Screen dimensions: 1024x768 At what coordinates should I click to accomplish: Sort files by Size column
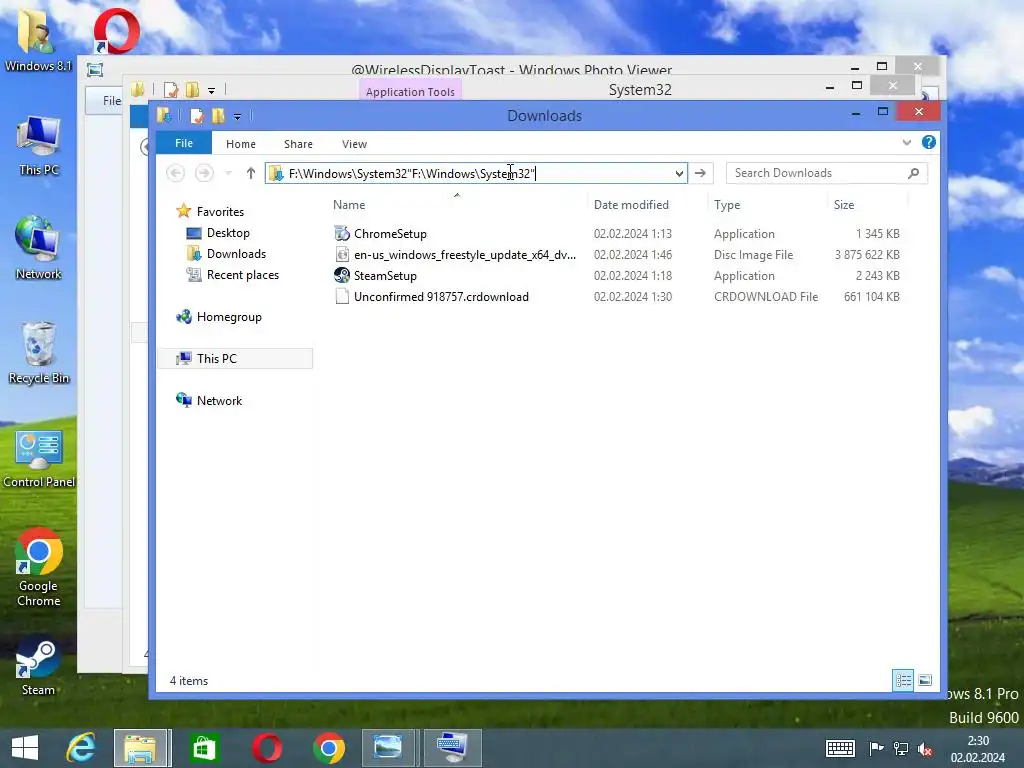pos(844,204)
